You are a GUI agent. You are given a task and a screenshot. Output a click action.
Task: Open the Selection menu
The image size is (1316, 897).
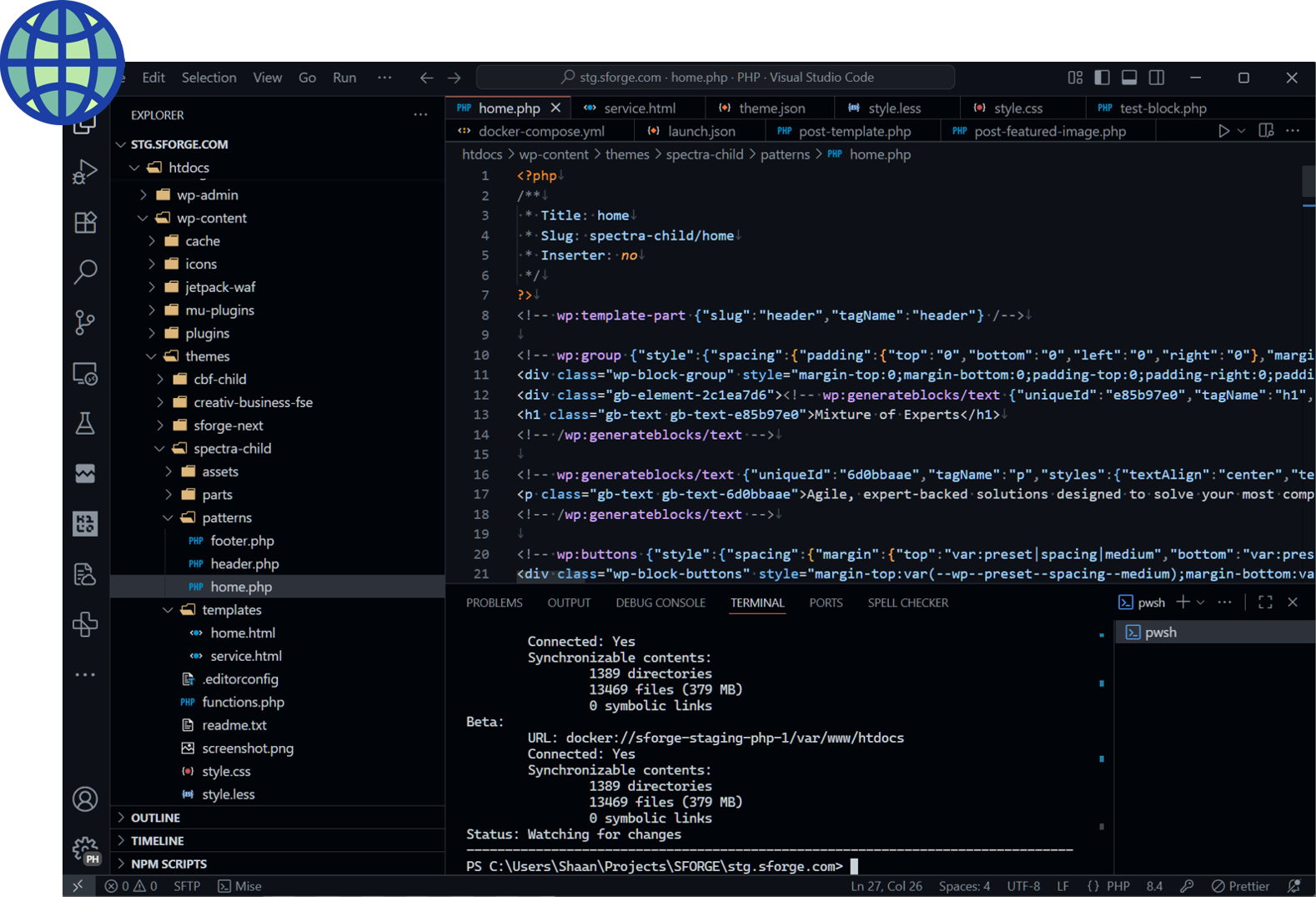click(208, 78)
